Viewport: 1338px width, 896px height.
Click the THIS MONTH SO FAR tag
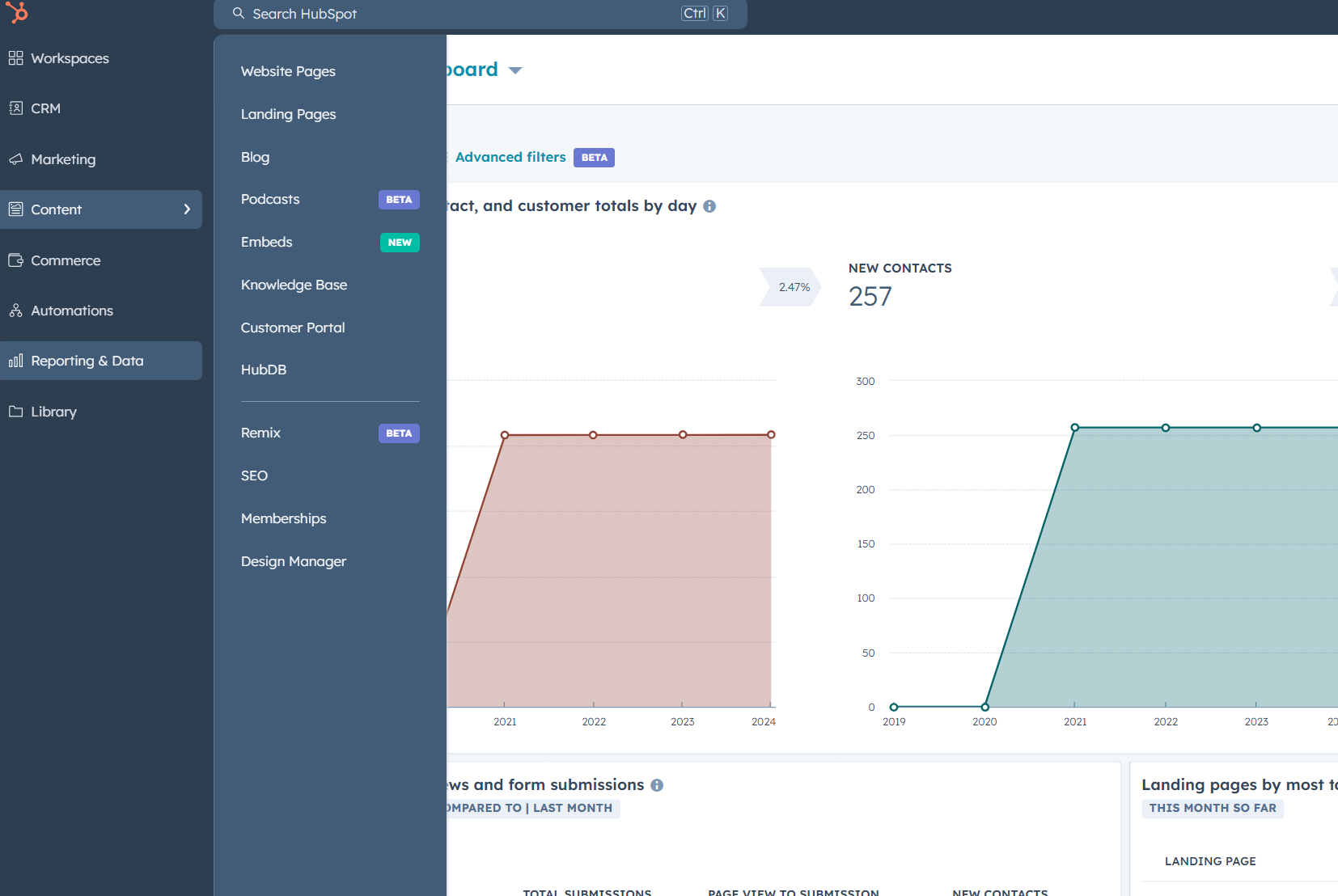(1213, 808)
